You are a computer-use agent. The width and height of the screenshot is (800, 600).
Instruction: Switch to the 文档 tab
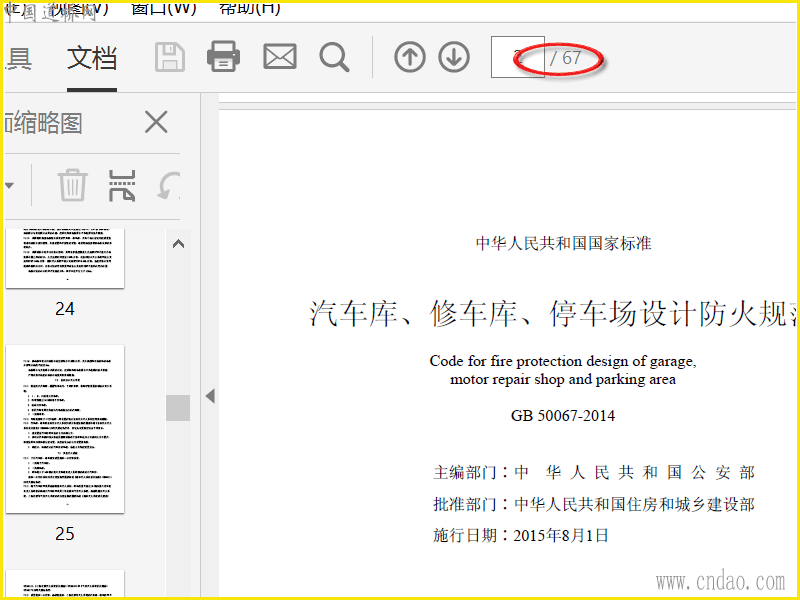click(x=92, y=58)
